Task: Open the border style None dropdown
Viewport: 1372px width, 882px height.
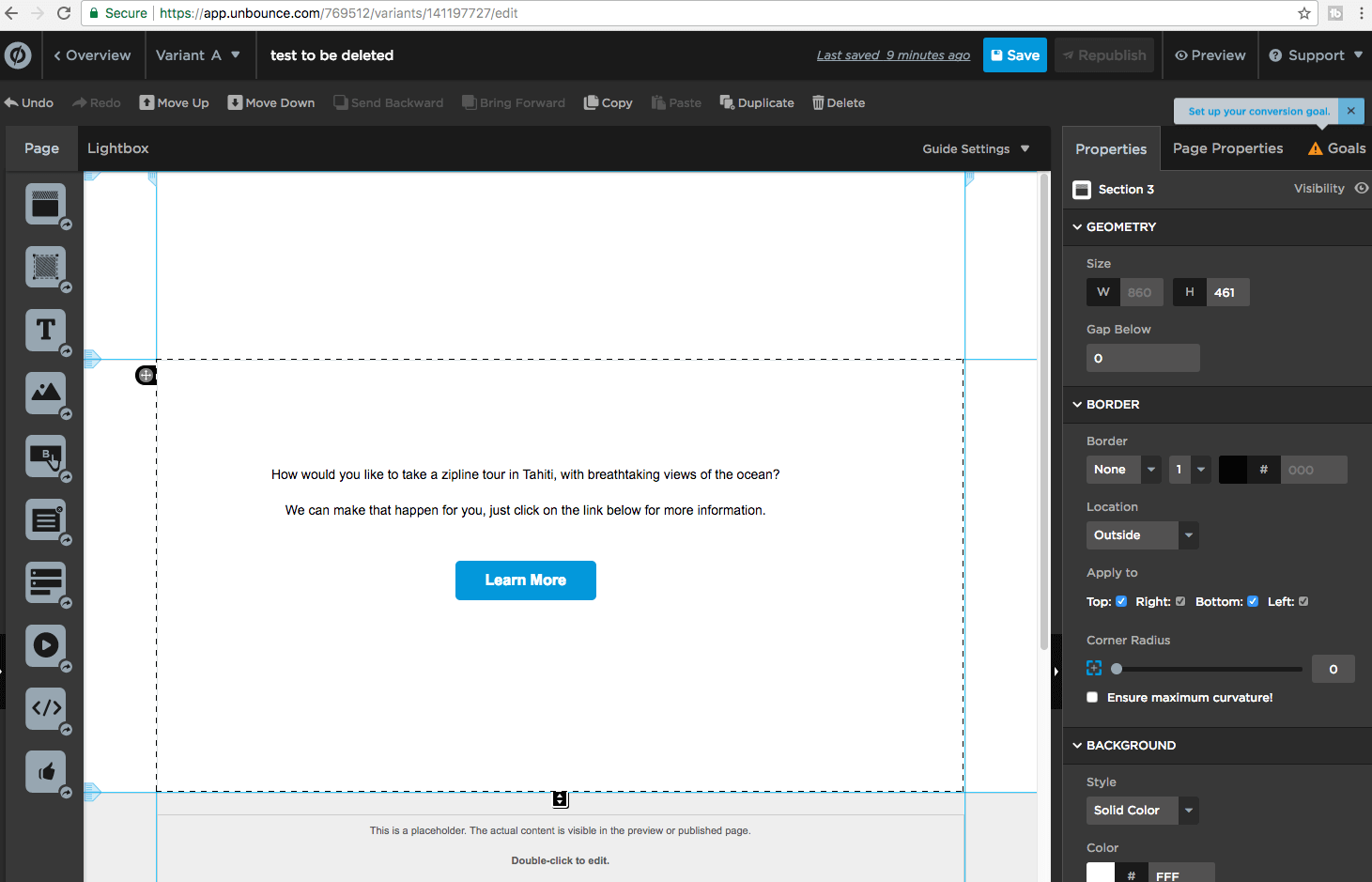Action: (1124, 470)
